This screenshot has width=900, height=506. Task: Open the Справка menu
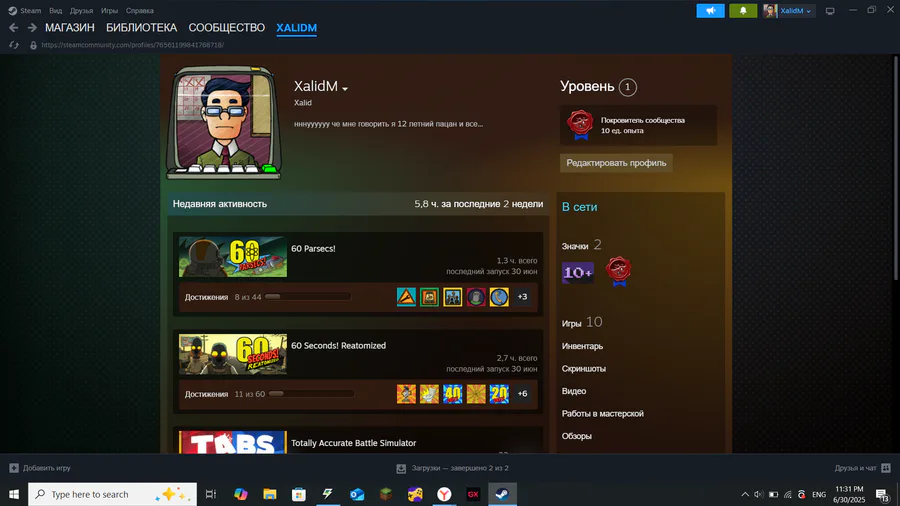pos(139,10)
